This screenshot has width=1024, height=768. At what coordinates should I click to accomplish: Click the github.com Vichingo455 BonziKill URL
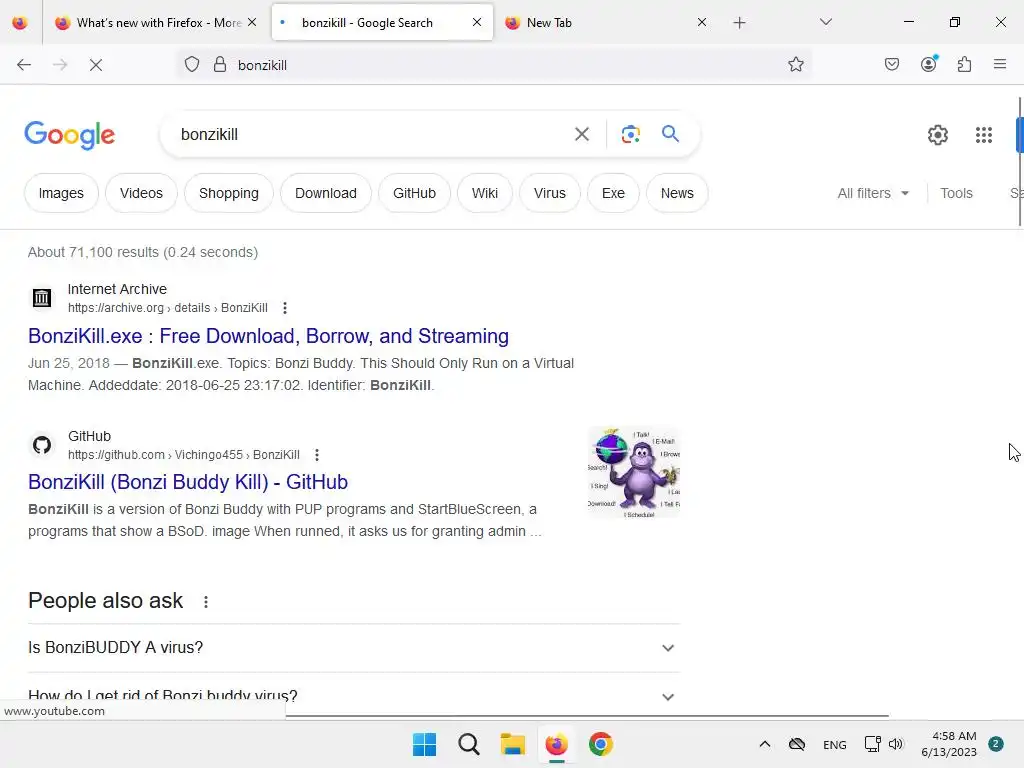point(184,455)
